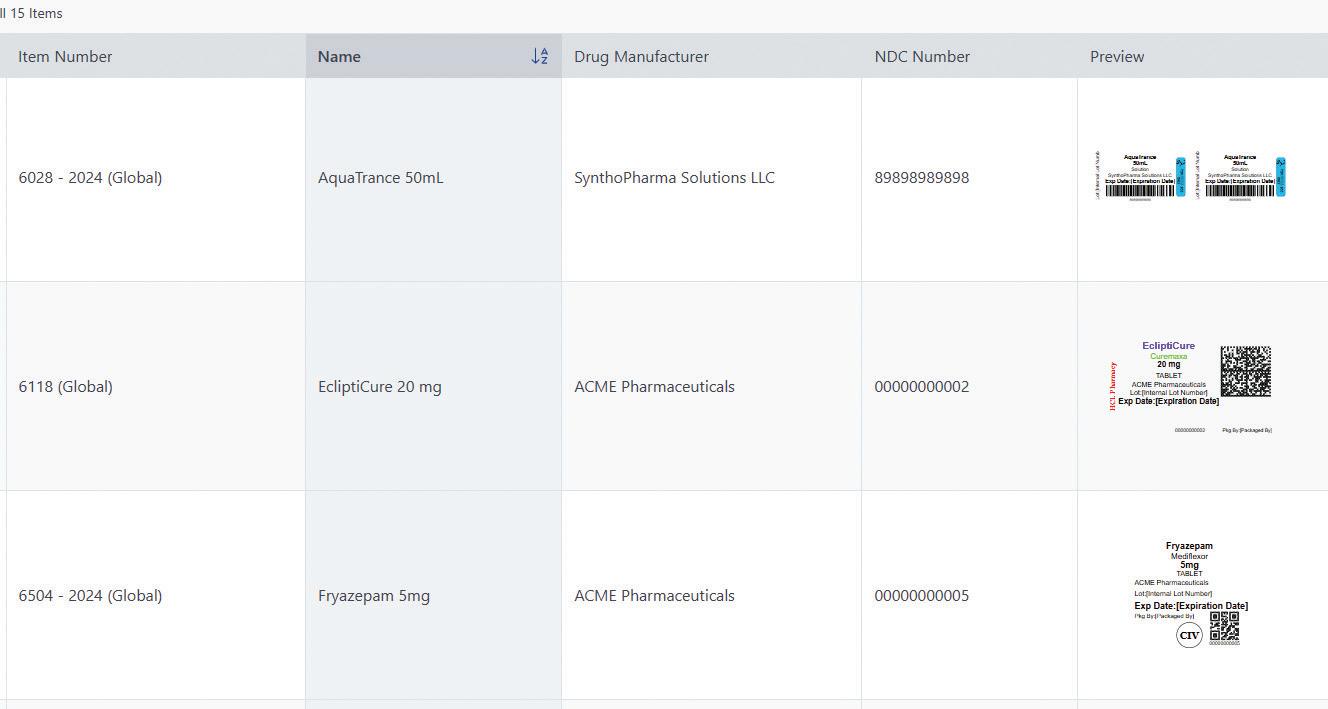
Task: Click NDC number 89898989898
Action: tap(921, 177)
